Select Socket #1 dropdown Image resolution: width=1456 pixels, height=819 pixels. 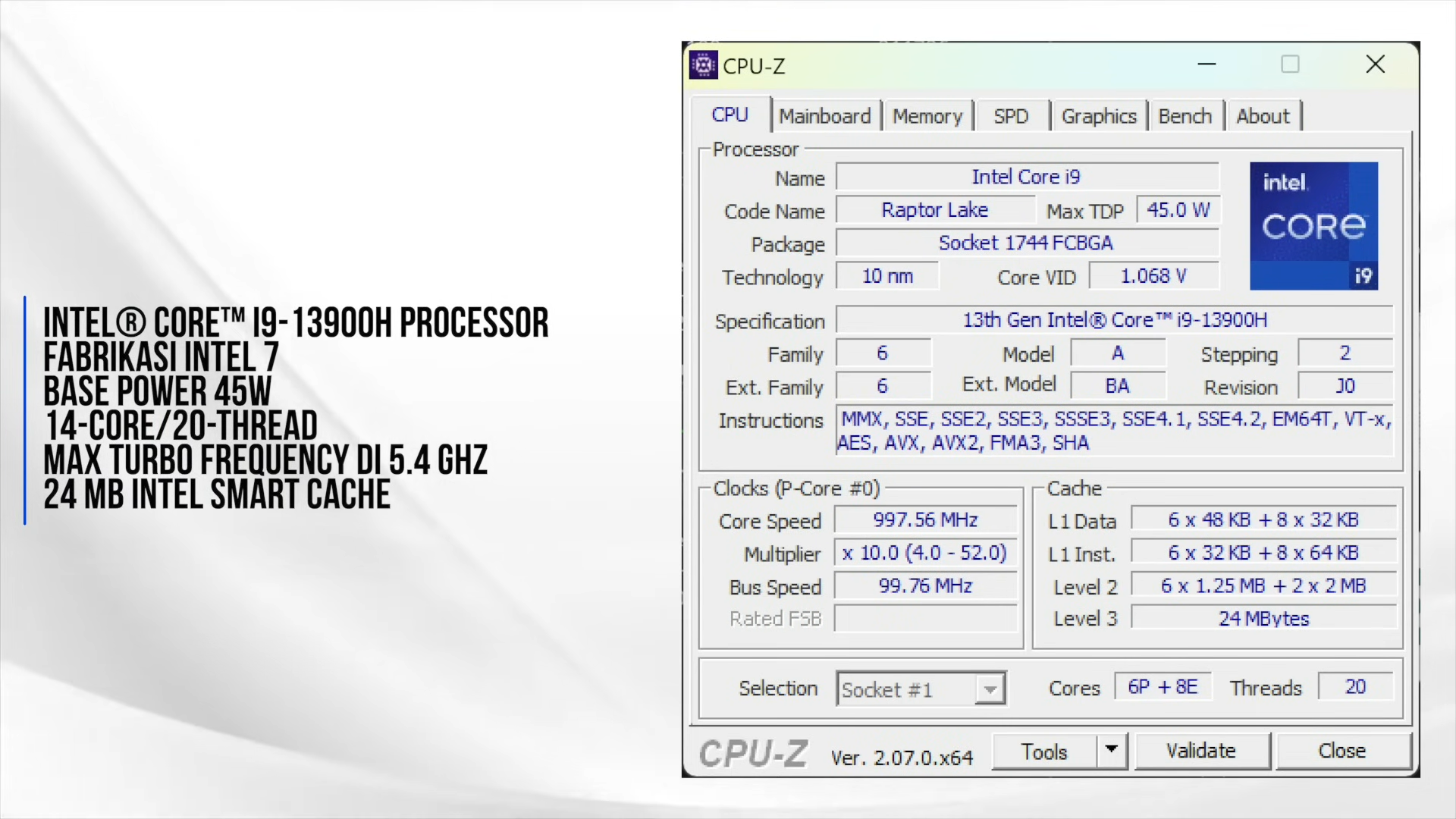click(x=918, y=688)
